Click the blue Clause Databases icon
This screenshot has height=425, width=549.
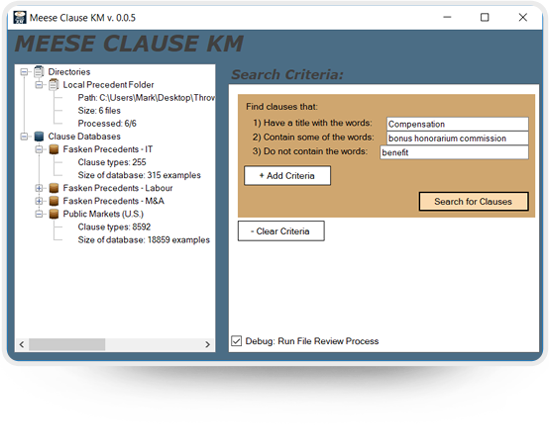pos(39,136)
